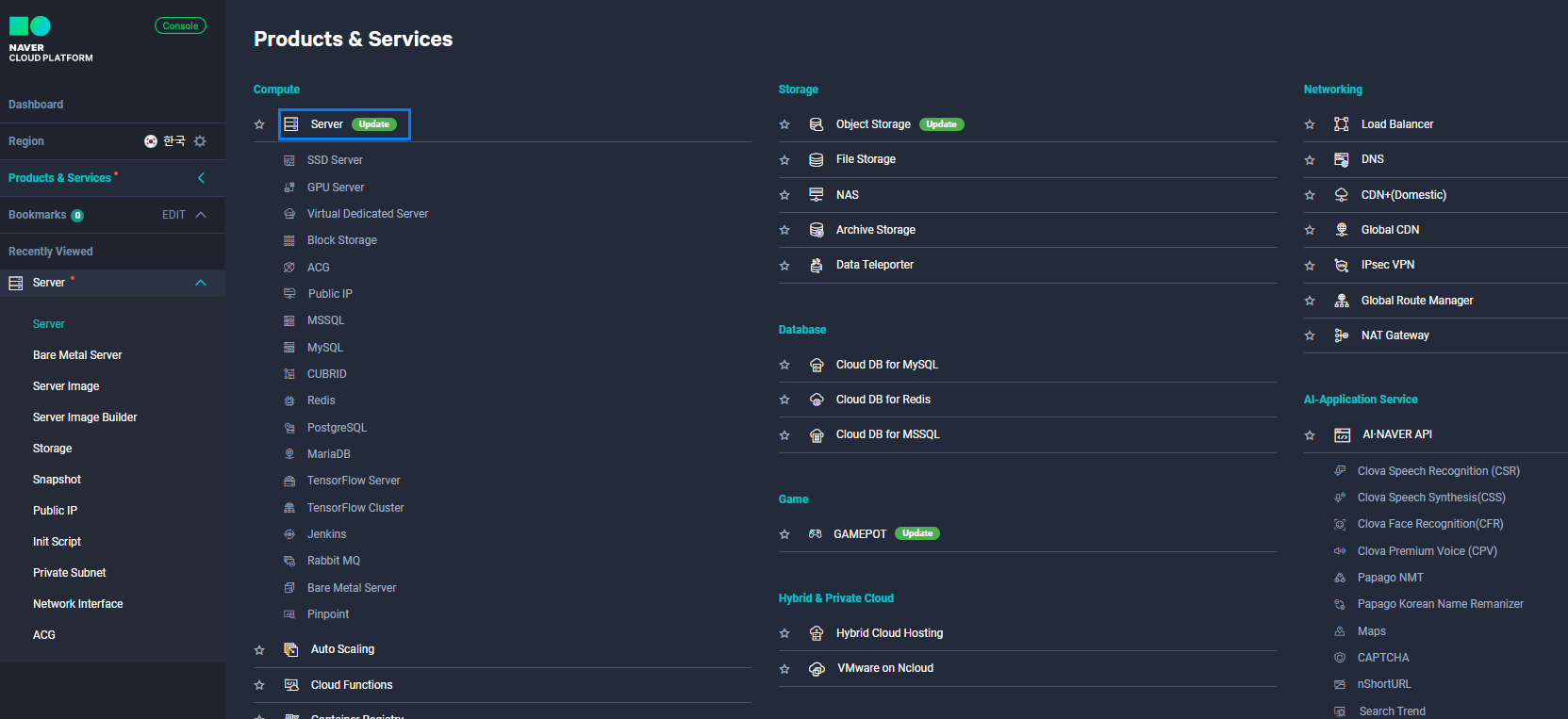
Task: Click the Maps service link
Action: click(x=1372, y=631)
